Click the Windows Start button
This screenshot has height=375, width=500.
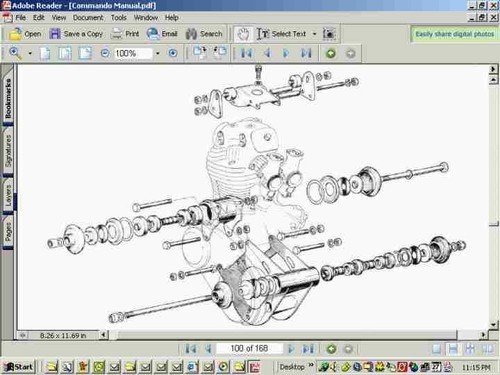tap(19, 367)
